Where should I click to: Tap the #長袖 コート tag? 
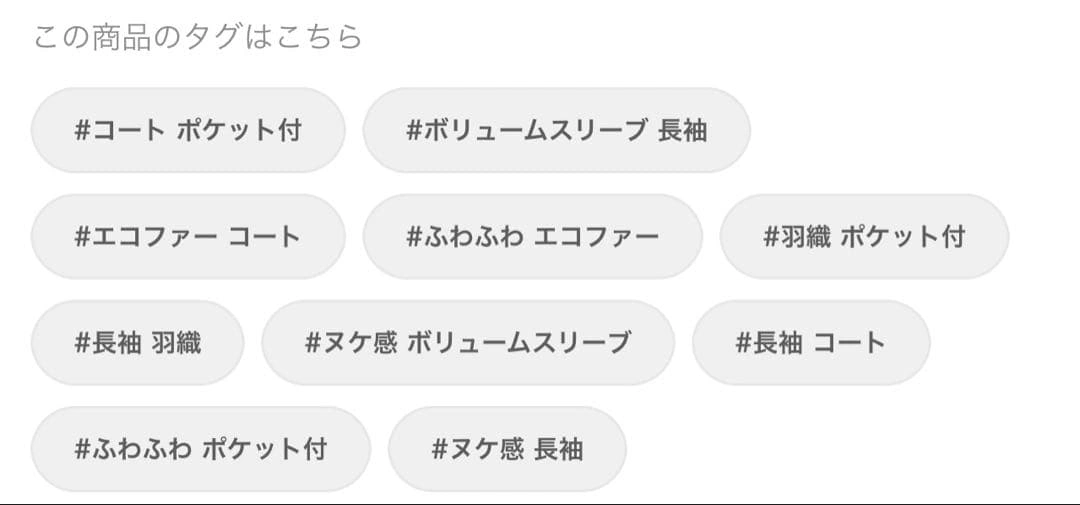pos(811,343)
